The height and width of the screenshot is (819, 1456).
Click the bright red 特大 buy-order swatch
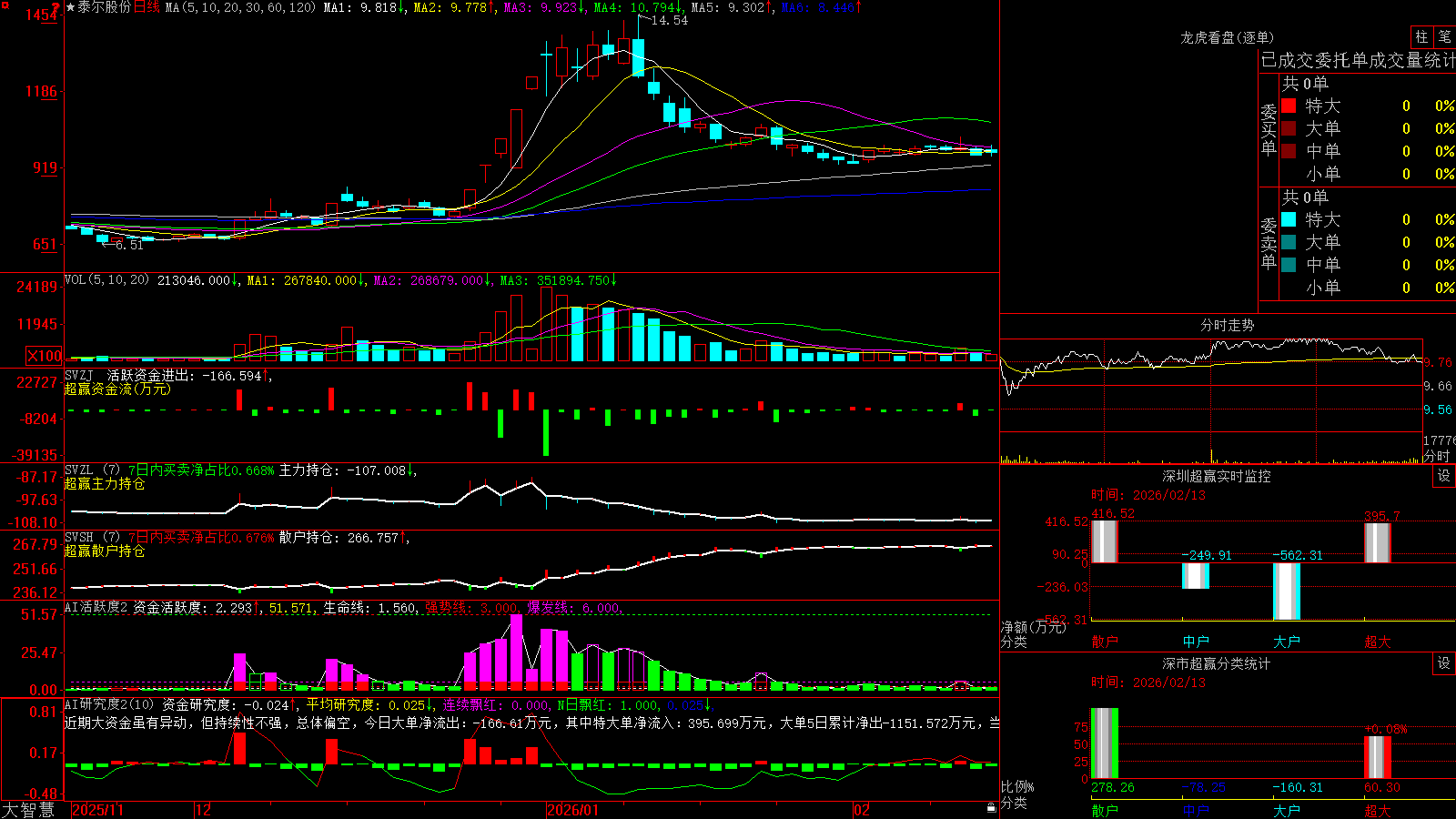(x=1289, y=106)
